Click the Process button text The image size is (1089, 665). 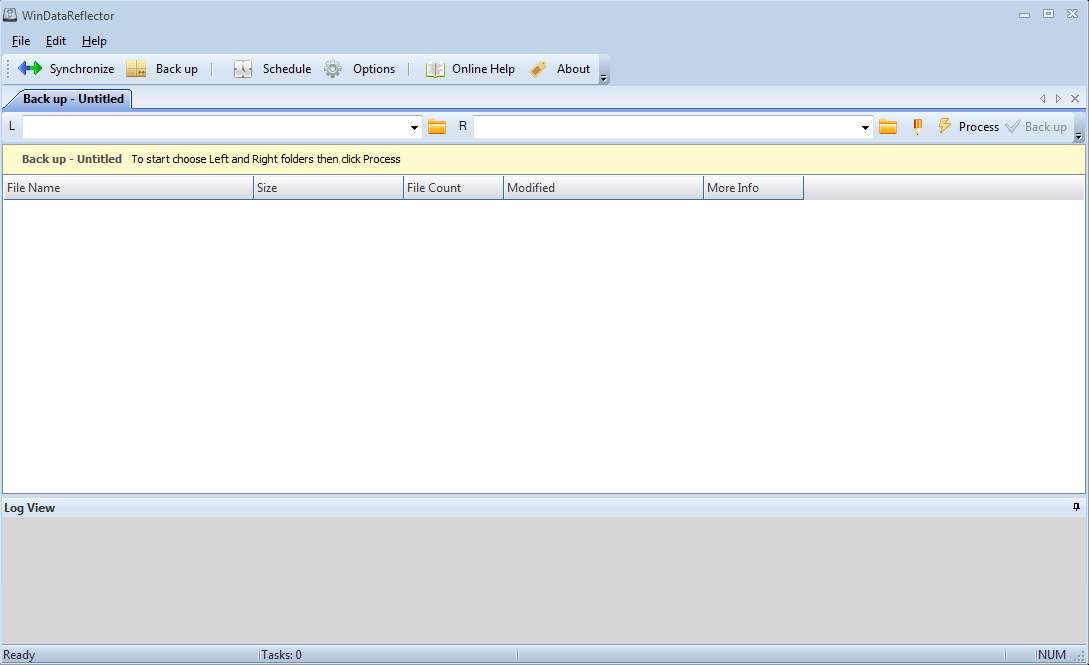979,127
